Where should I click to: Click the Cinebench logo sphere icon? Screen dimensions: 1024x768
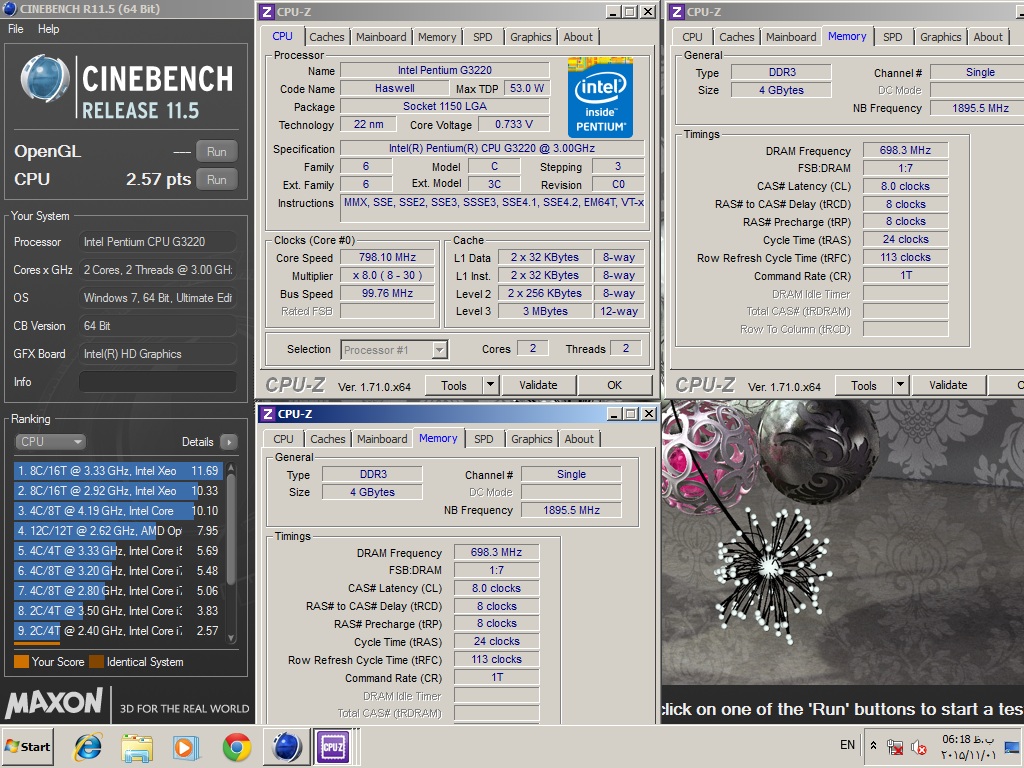[45, 79]
